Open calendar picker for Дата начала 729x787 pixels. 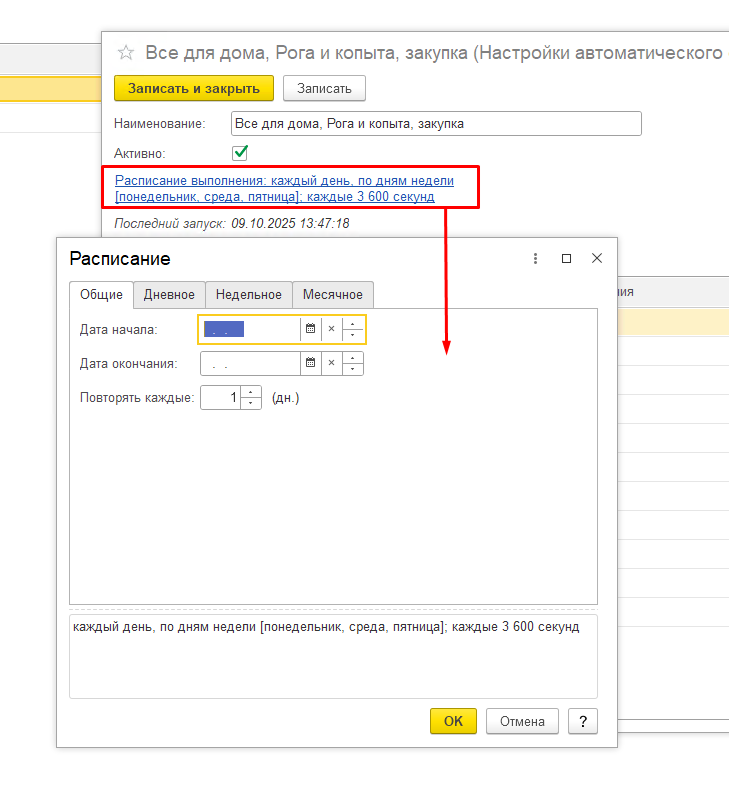pyautogui.click(x=310, y=329)
